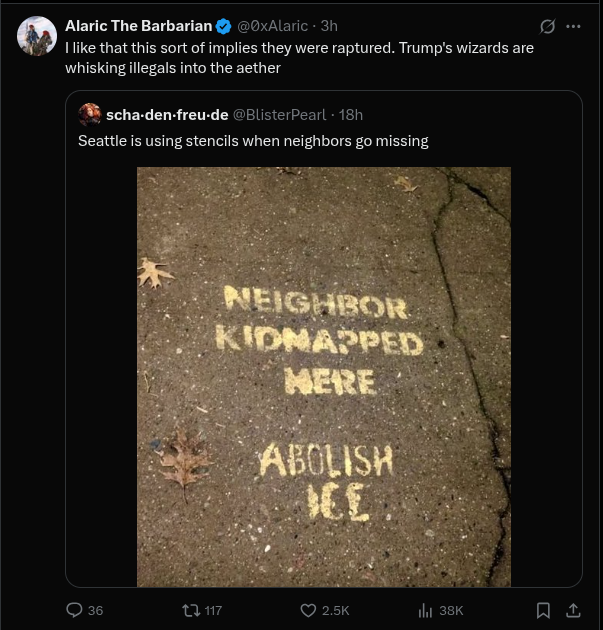Click the repost arrows icon
603x630 pixels.
tap(191, 610)
